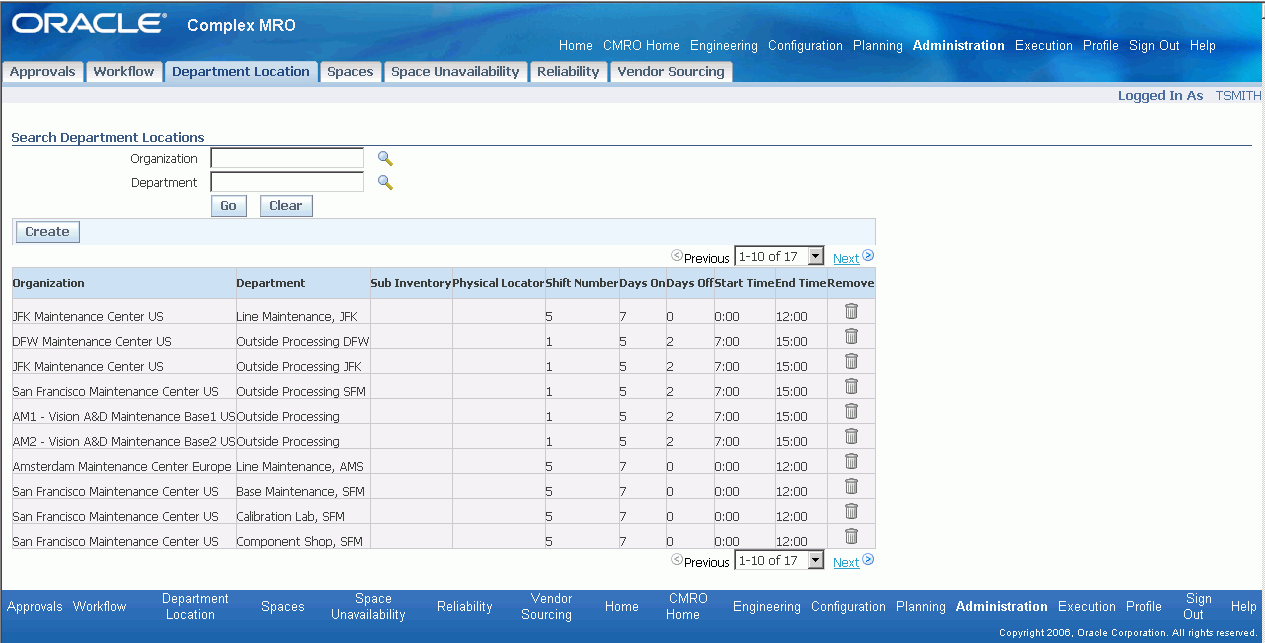Image resolution: width=1265 pixels, height=643 pixels.
Task: Go to Engineering in the top navigation
Action: click(x=724, y=46)
